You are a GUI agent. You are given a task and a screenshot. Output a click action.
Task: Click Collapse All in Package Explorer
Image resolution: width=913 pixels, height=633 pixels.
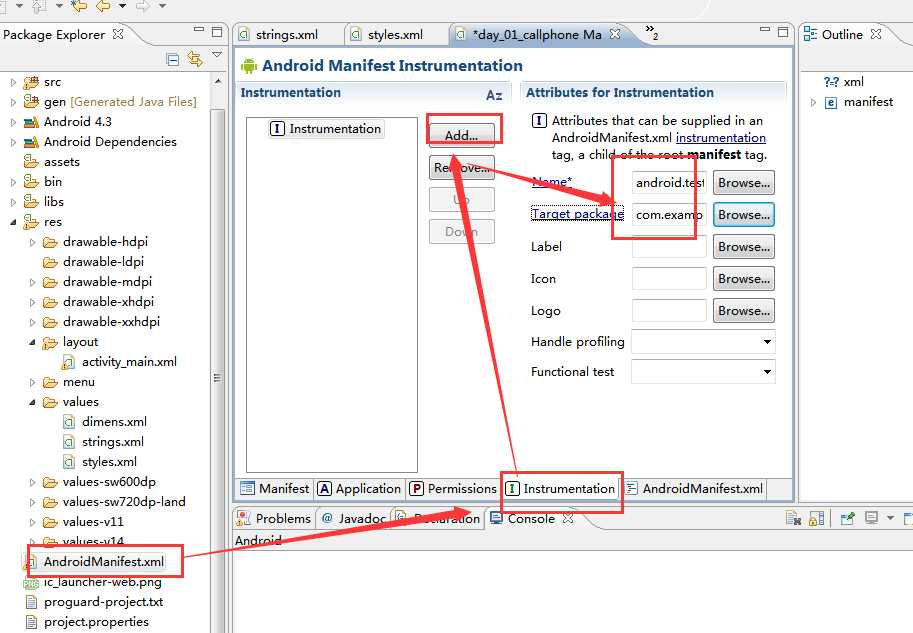[172, 59]
